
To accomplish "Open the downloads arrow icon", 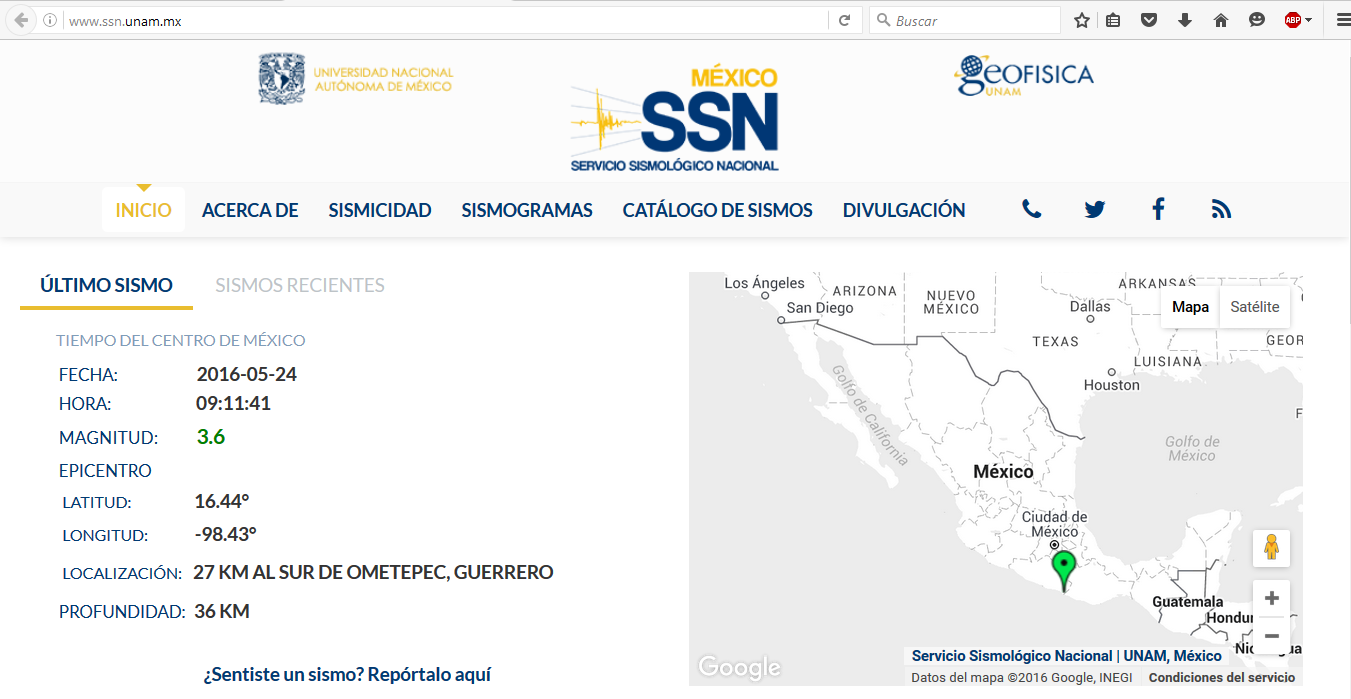I will (1184, 19).
